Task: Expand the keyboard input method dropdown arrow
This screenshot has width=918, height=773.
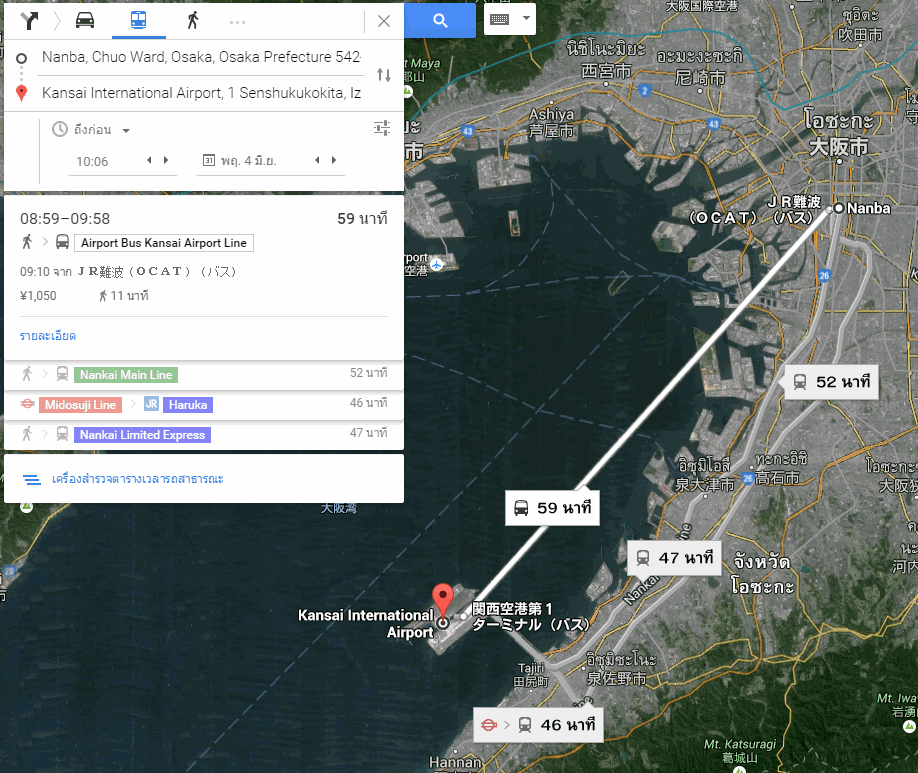Action: [526, 18]
